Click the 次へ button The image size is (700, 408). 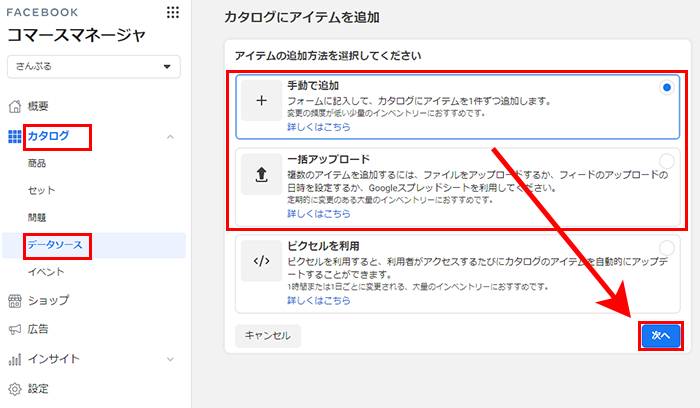pyautogui.click(x=661, y=336)
